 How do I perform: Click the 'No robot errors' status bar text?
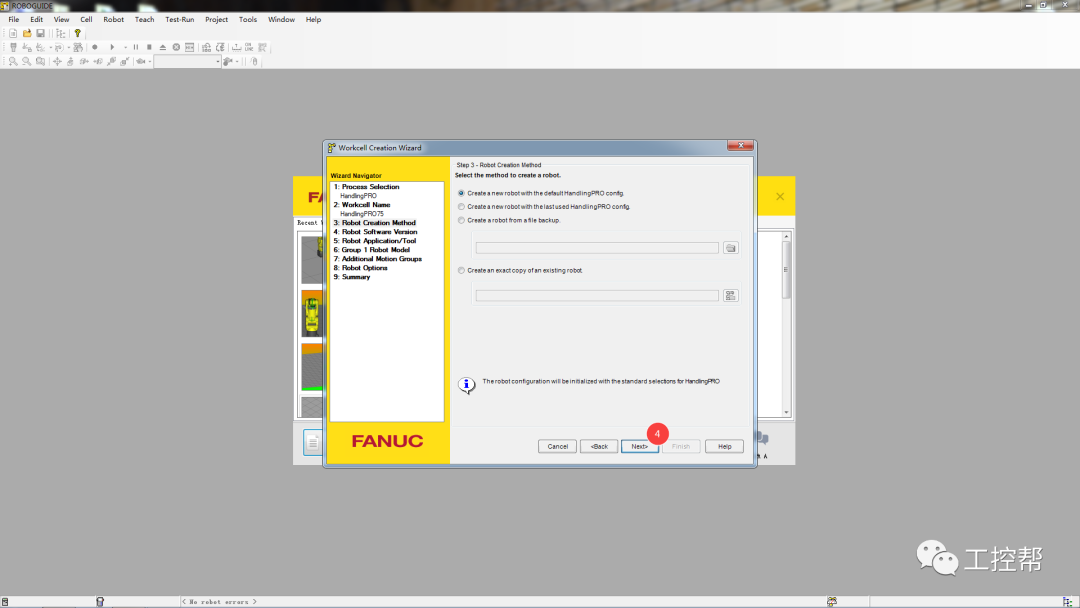click(x=219, y=602)
